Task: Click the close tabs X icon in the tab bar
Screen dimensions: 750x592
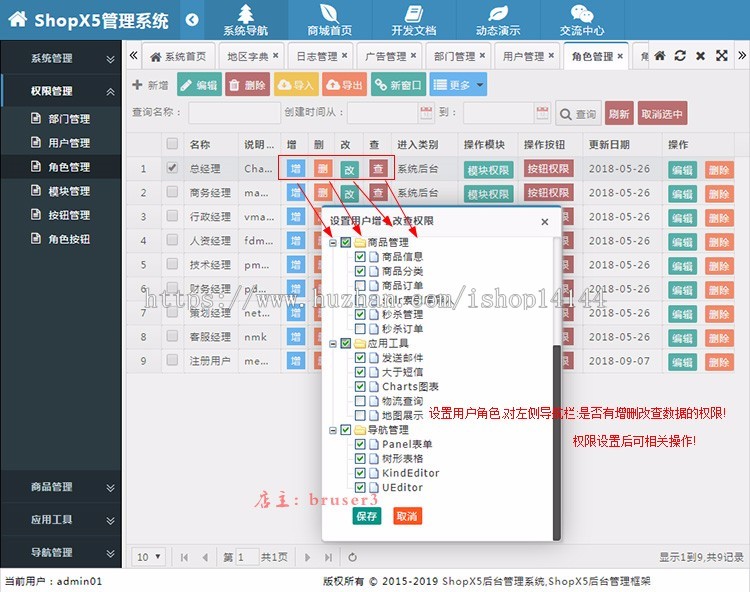Action: pos(700,56)
